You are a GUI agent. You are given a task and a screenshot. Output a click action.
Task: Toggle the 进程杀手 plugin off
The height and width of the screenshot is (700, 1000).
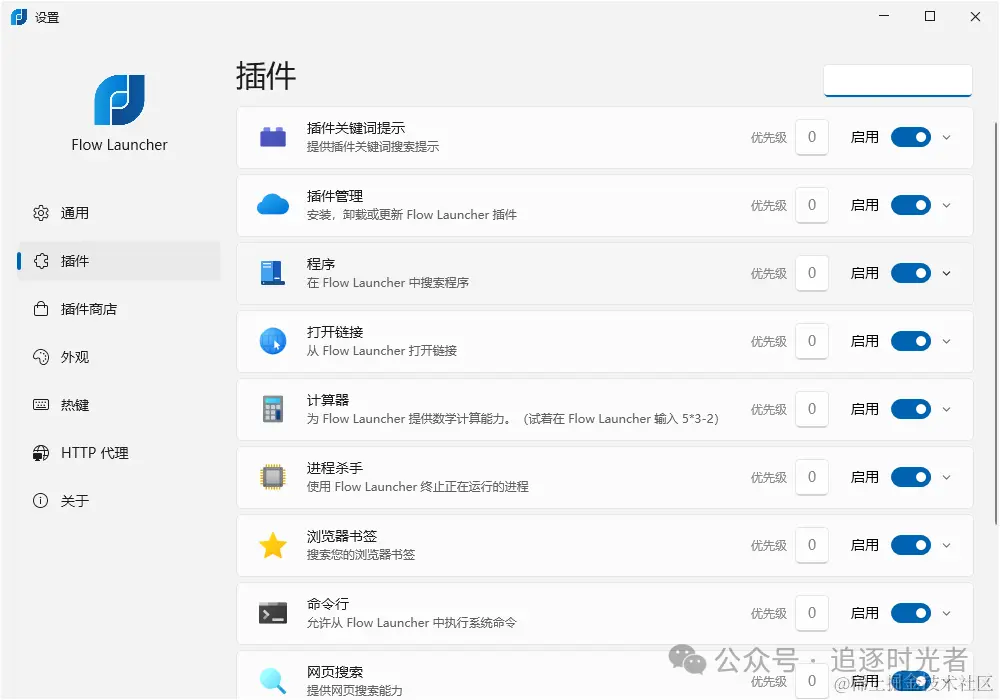[x=911, y=477]
